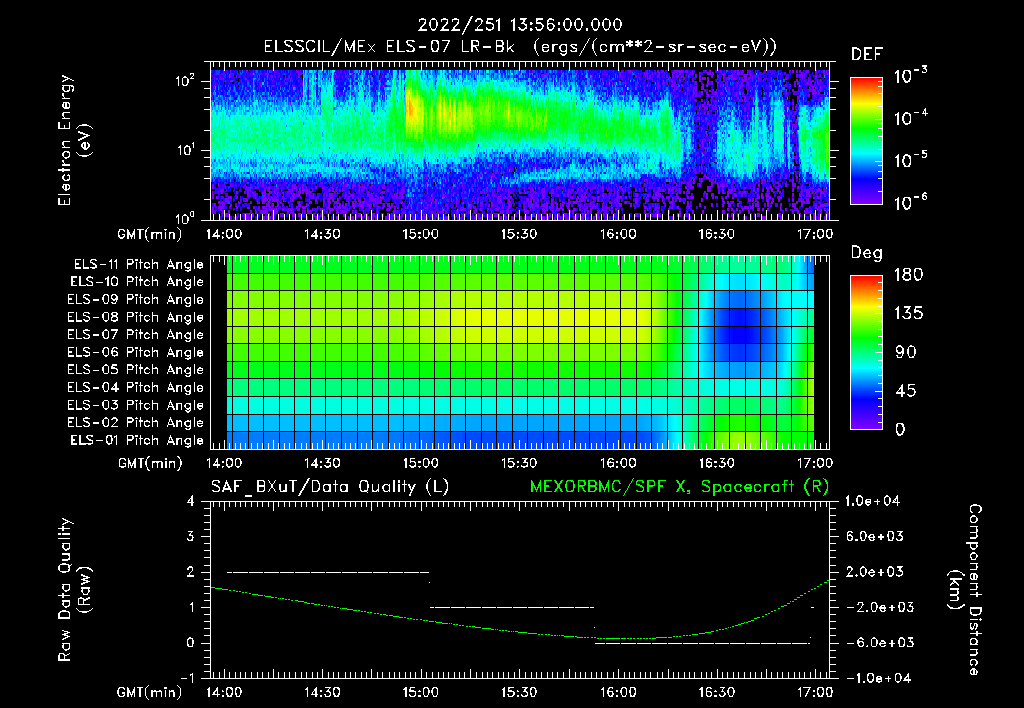1024x708 pixels.
Task: Click 17:00 tick label under the data quality plot
Action: pos(815,692)
